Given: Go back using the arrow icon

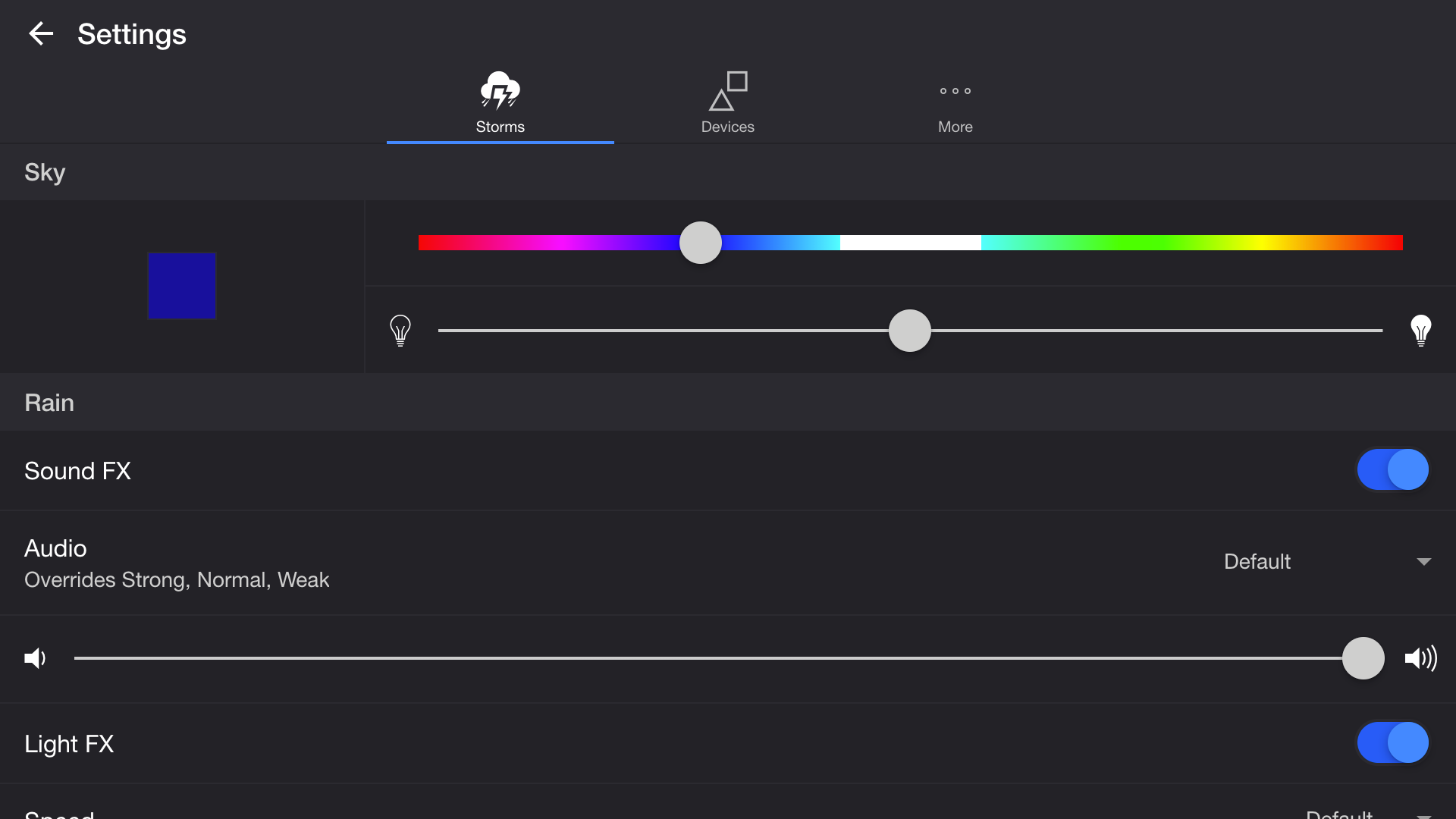Looking at the screenshot, I should tap(41, 33).
